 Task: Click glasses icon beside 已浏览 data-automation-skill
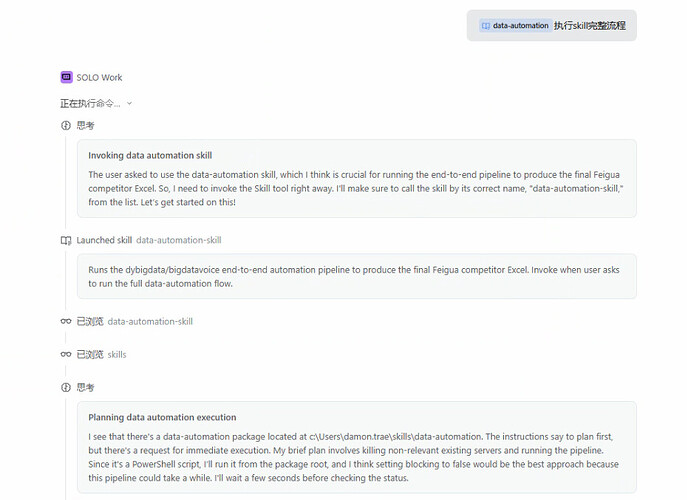click(66, 322)
